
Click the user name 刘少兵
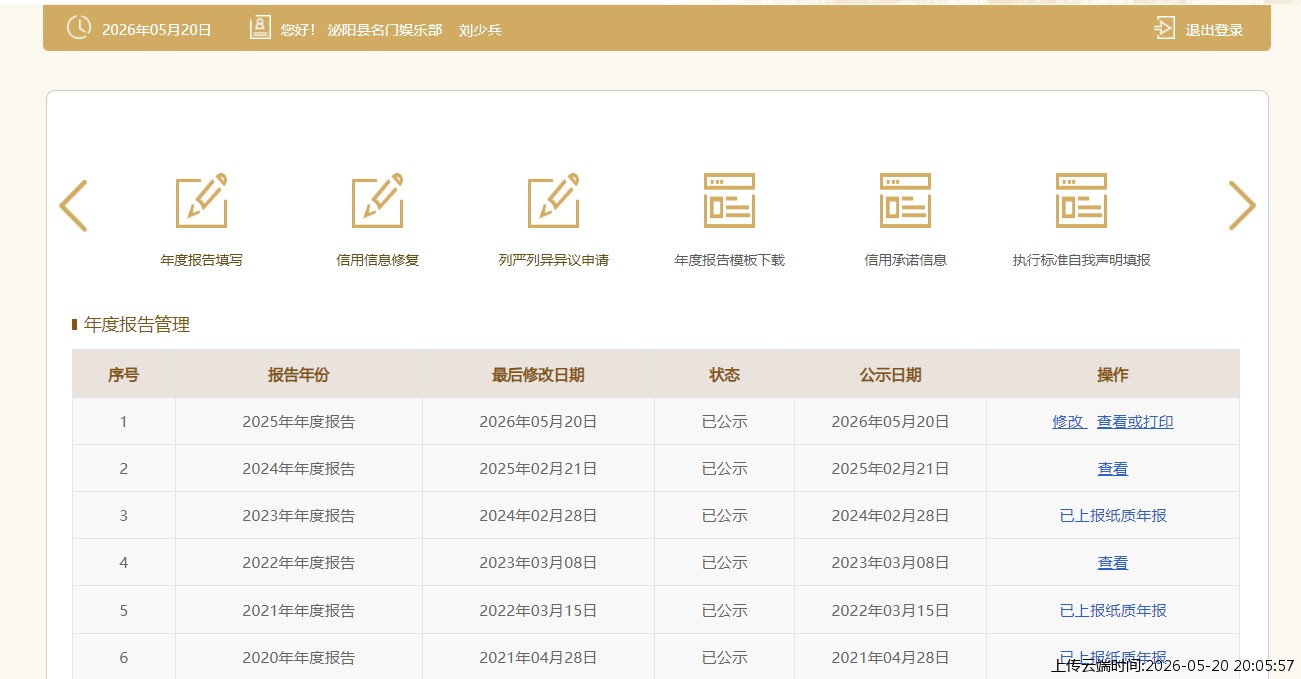click(480, 30)
